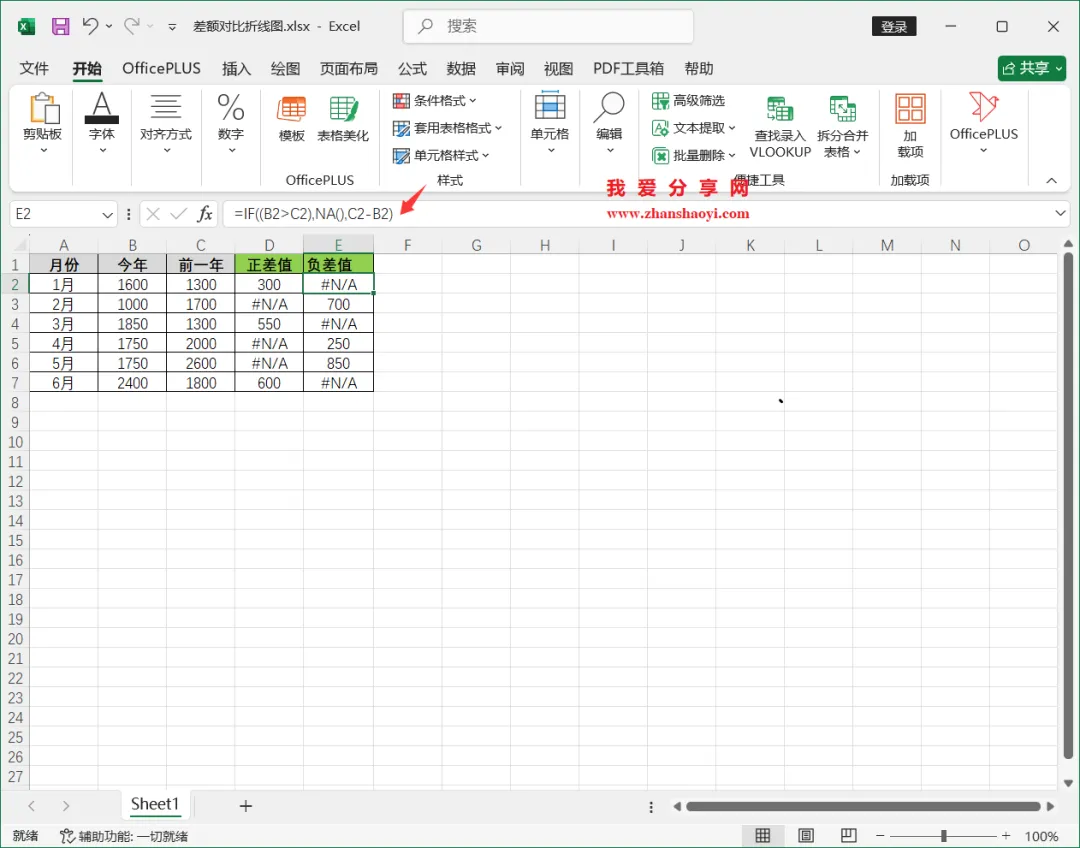1080x848 pixels.
Task: Click the 搜索 search box
Action: [548, 26]
